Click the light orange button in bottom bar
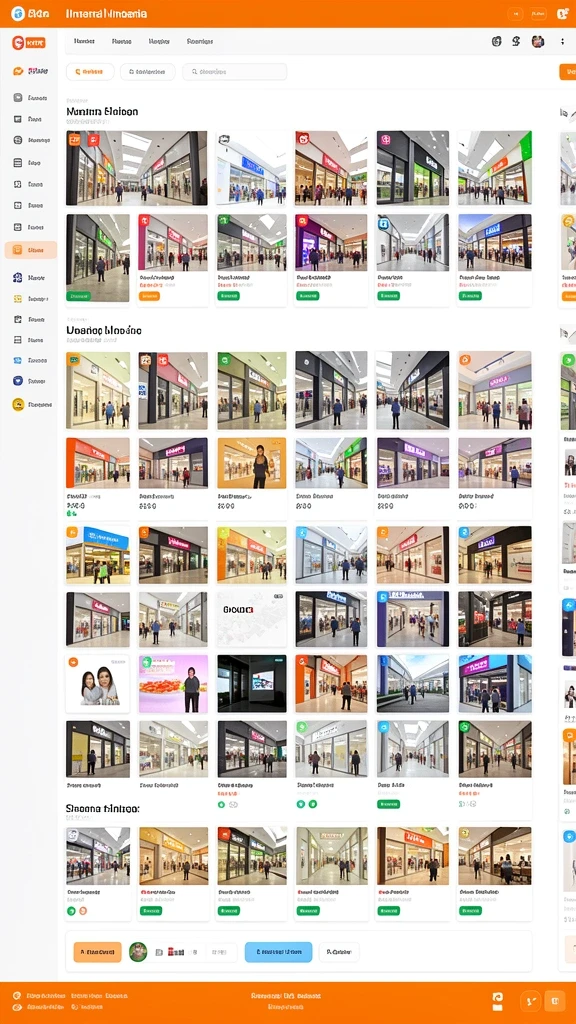The height and width of the screenshot is (1024, 576). point(97,952)
